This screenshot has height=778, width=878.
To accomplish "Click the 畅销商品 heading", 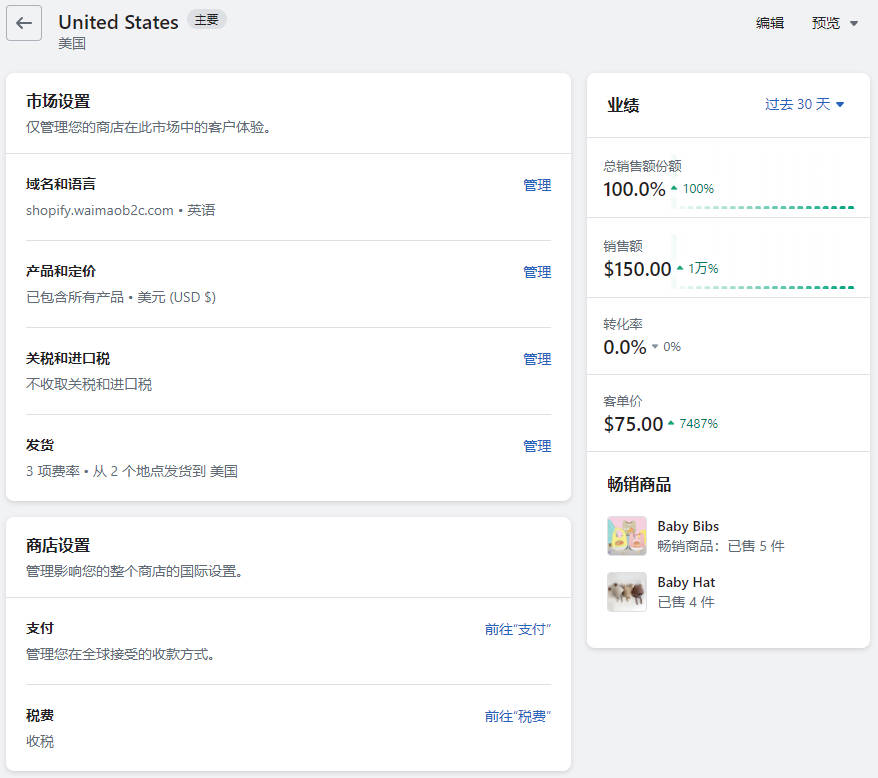I will pos(639,484).
